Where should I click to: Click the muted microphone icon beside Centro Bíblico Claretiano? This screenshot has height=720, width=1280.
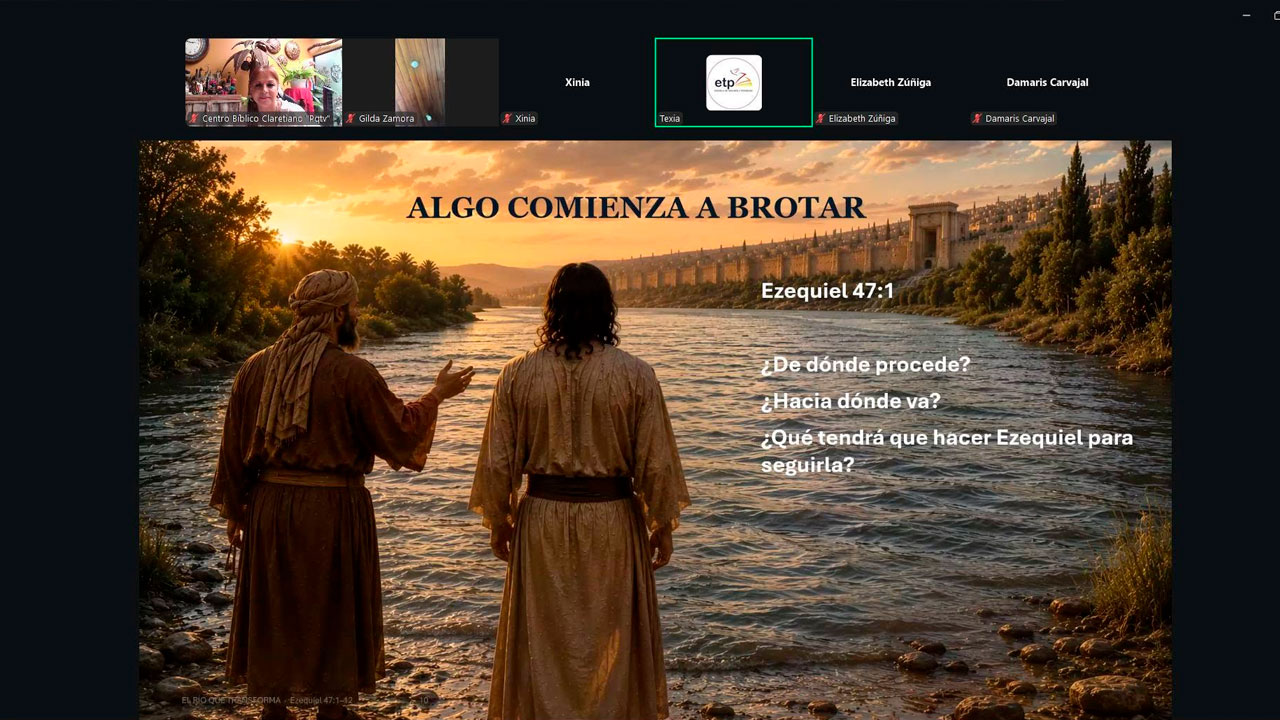(194, 119)
